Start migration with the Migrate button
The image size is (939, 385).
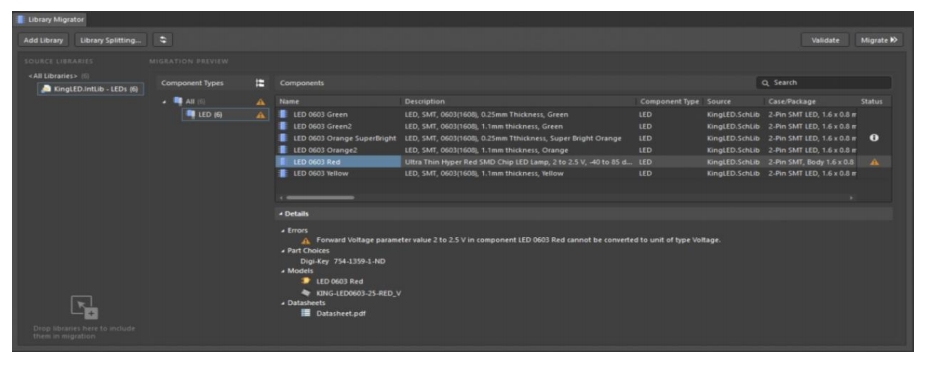pyautogui.click(x=879, y=40)
